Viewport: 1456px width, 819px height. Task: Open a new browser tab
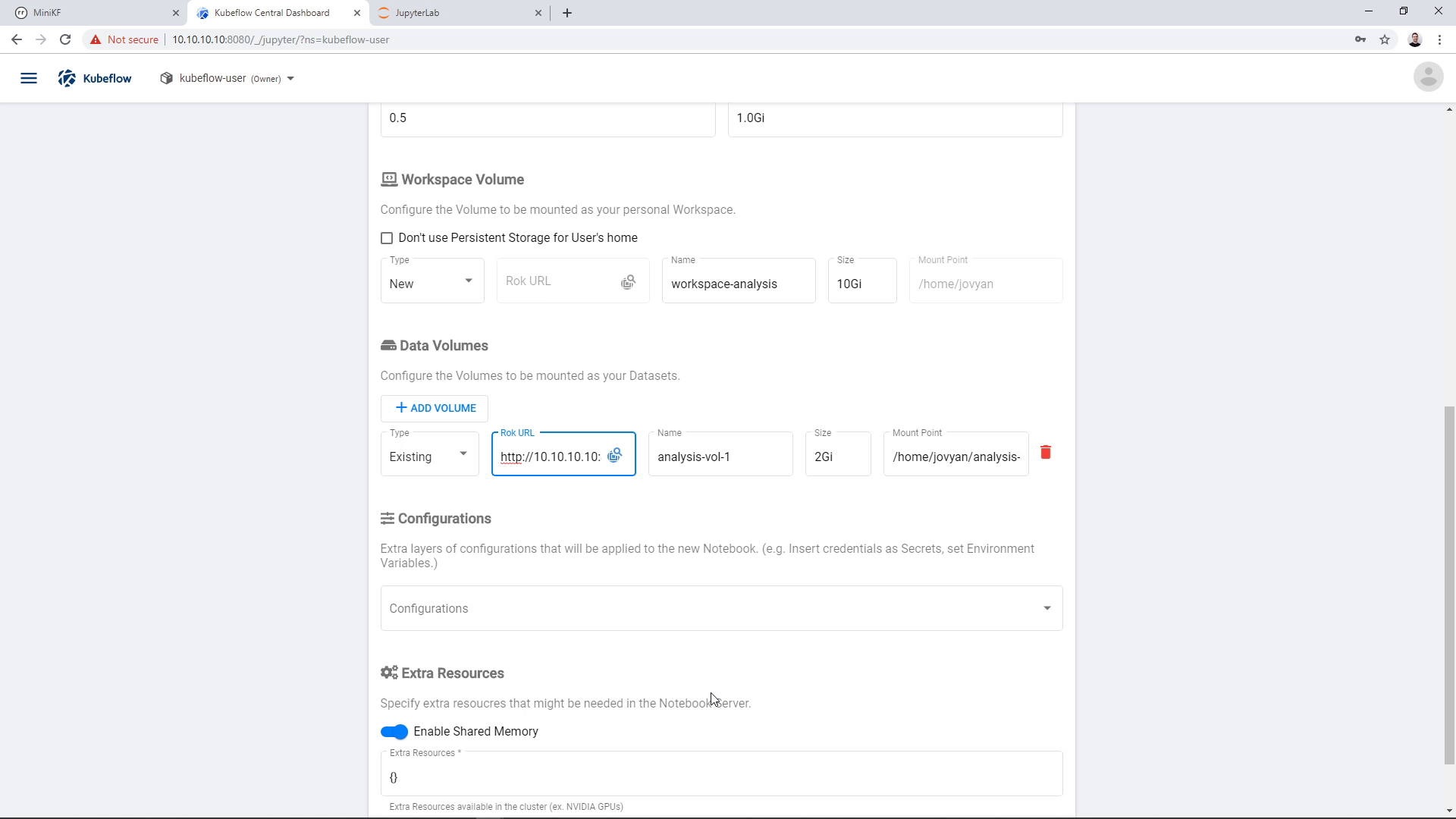[x=567, y=13]
